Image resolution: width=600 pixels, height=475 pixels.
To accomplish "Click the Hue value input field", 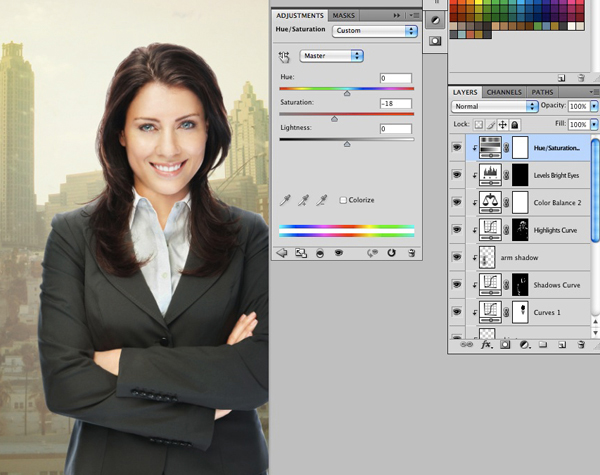I will pyautogui.click(x=395, y=78).
